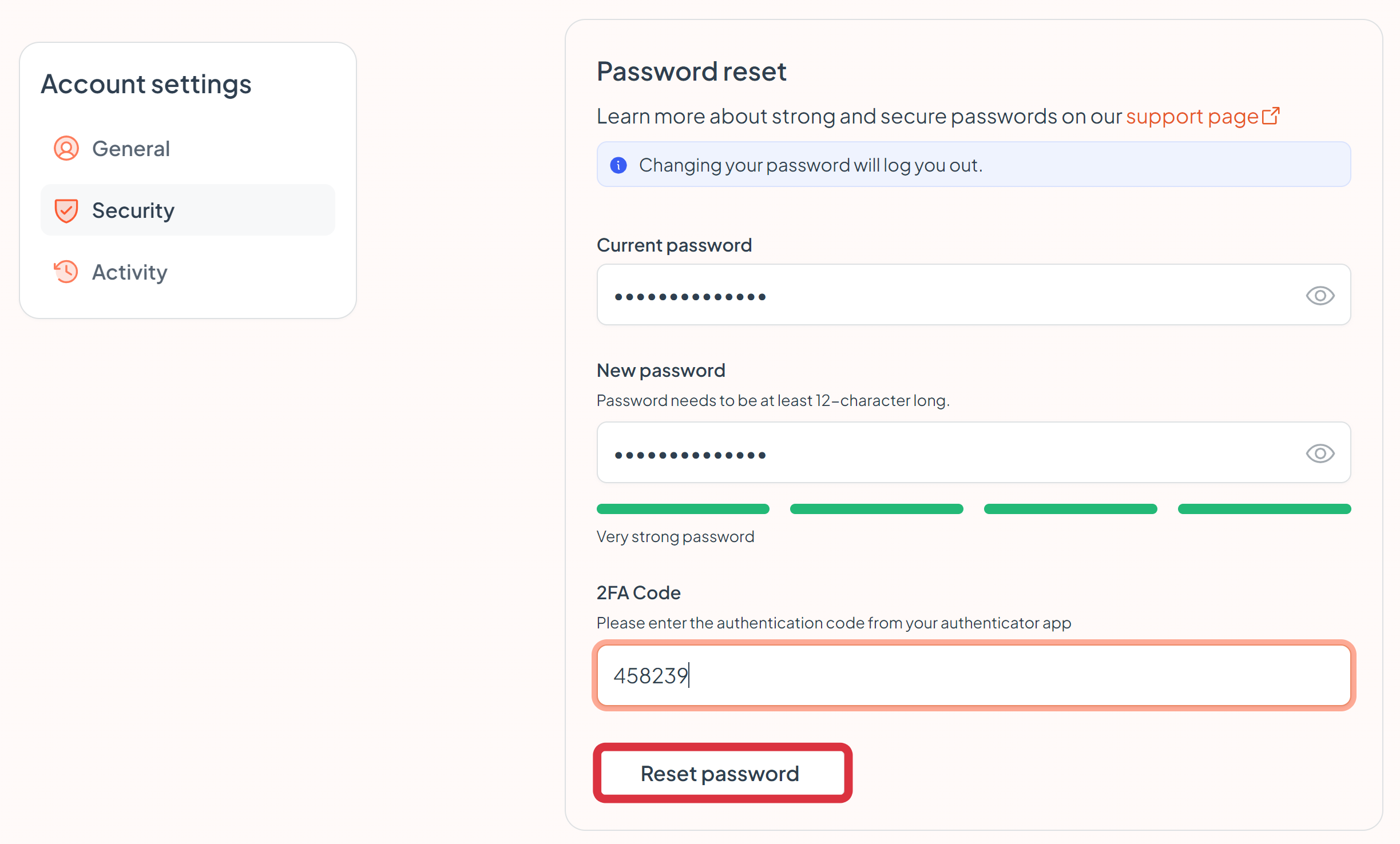This screenshot has height=844, width=1400.
Task: Reveal the new password using its eye icon
Action: pyautogui.click(x=1320, y=453)
